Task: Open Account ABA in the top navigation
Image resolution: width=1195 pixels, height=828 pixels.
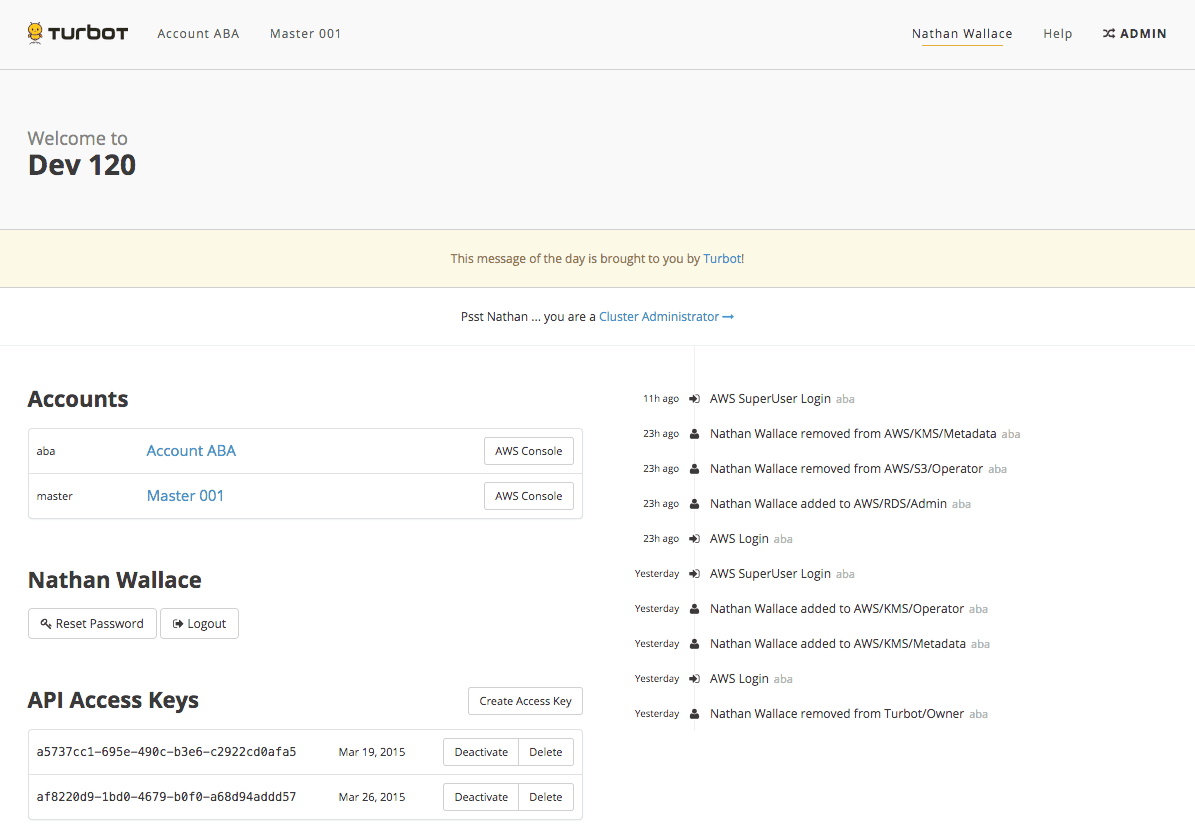Action: coord(198,34)
